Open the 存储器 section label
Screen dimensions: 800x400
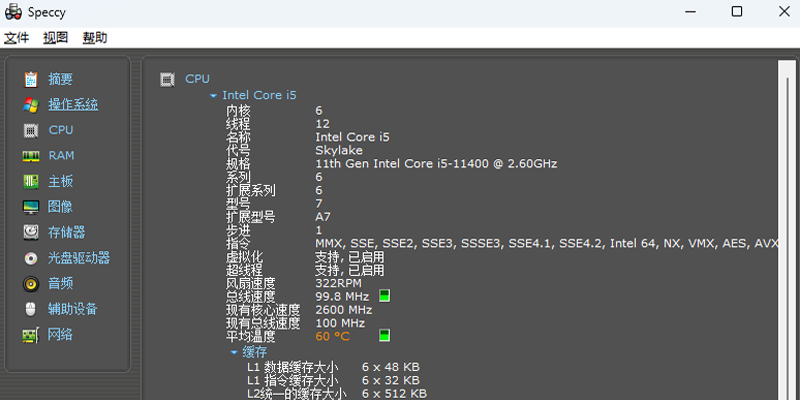[67, 232]
